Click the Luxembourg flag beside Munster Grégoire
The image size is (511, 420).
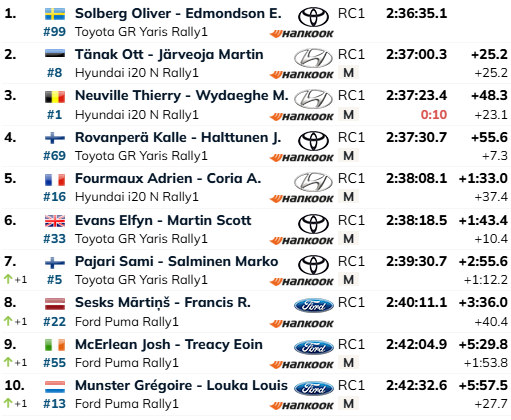click(55, 387)
